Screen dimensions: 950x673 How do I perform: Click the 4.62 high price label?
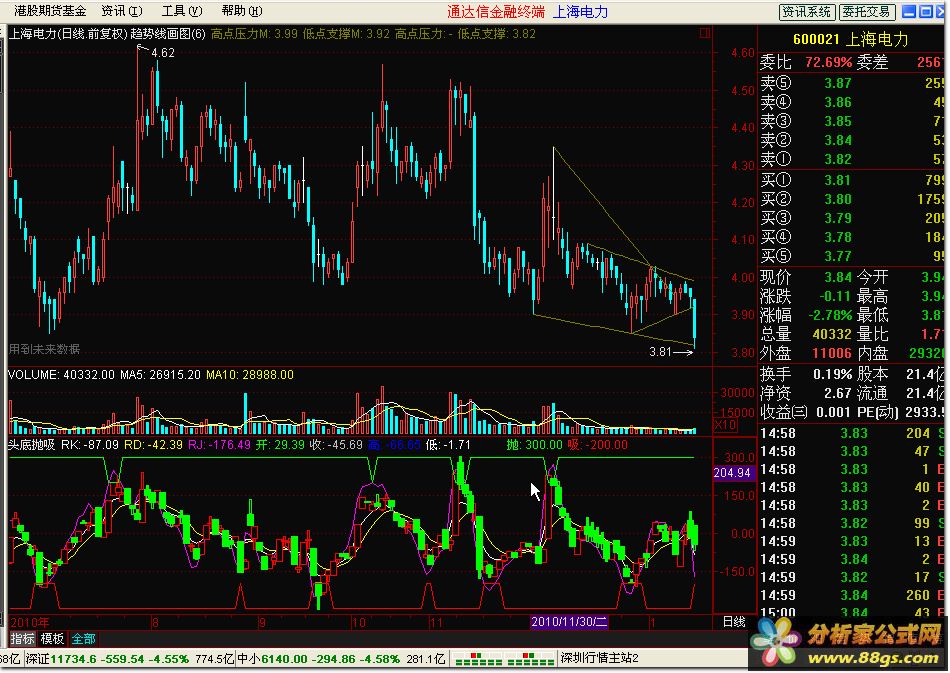coord(162,53)
